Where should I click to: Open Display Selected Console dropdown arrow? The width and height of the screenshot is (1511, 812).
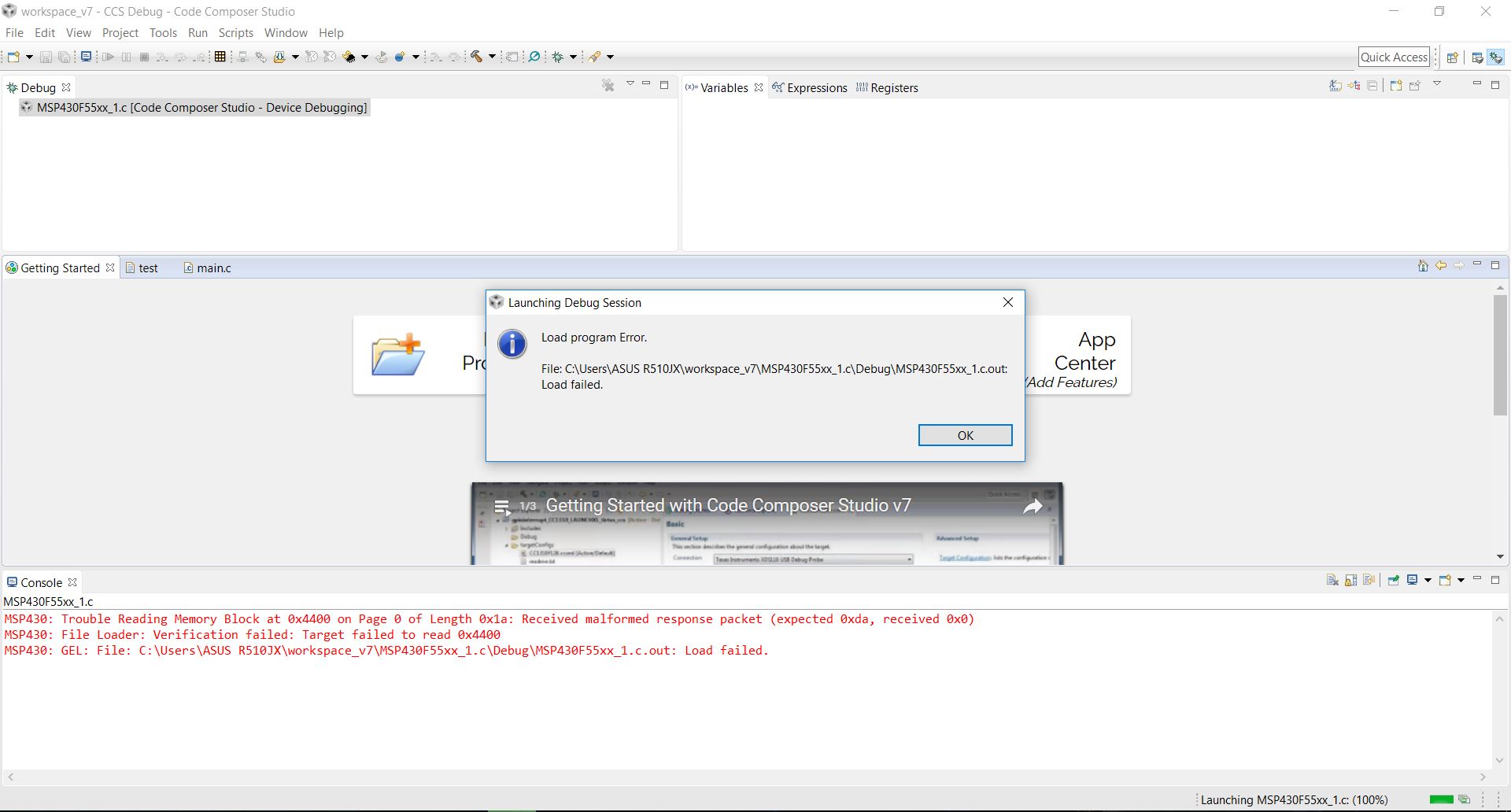tap(1428, 581)
